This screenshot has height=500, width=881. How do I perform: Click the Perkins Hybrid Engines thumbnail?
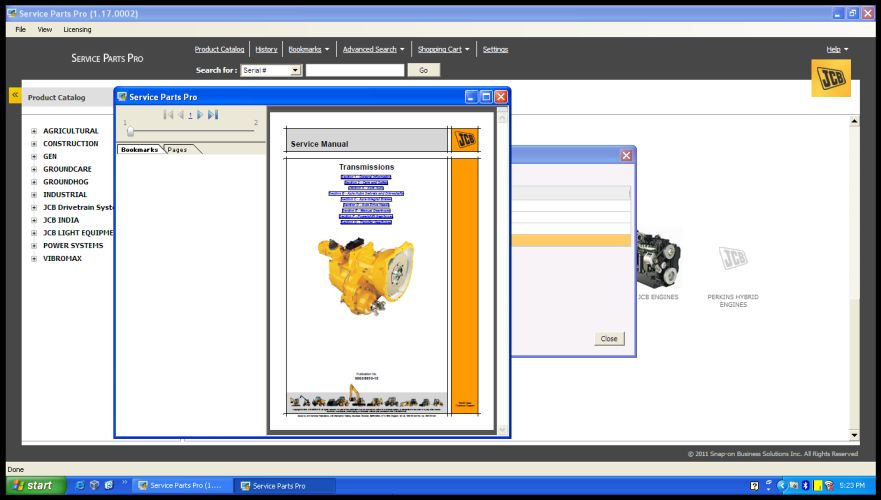[733, 258]
